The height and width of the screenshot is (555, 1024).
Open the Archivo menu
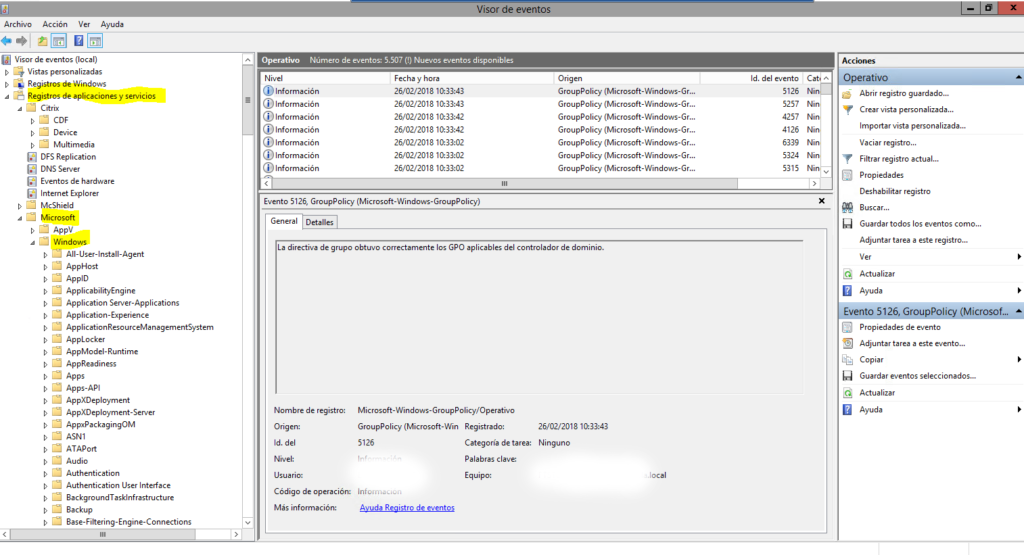point(18,24)
